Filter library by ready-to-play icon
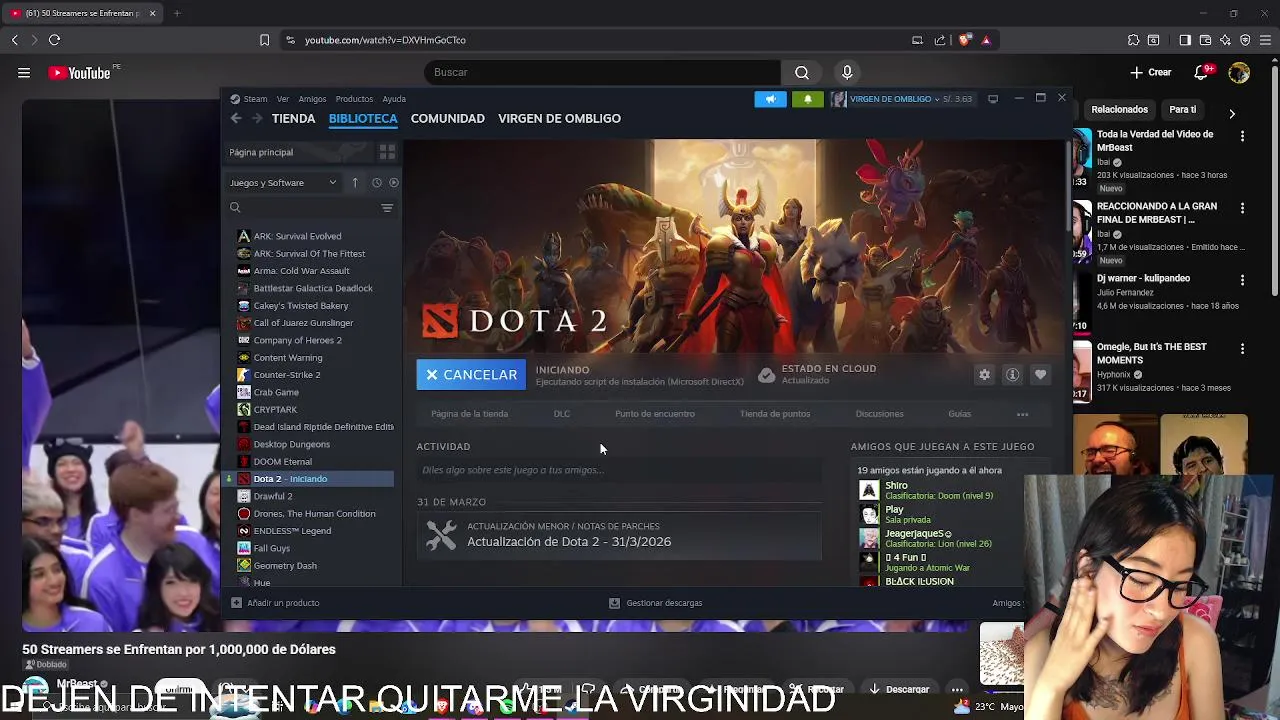Screen dimensions: 1280x720 394,183
